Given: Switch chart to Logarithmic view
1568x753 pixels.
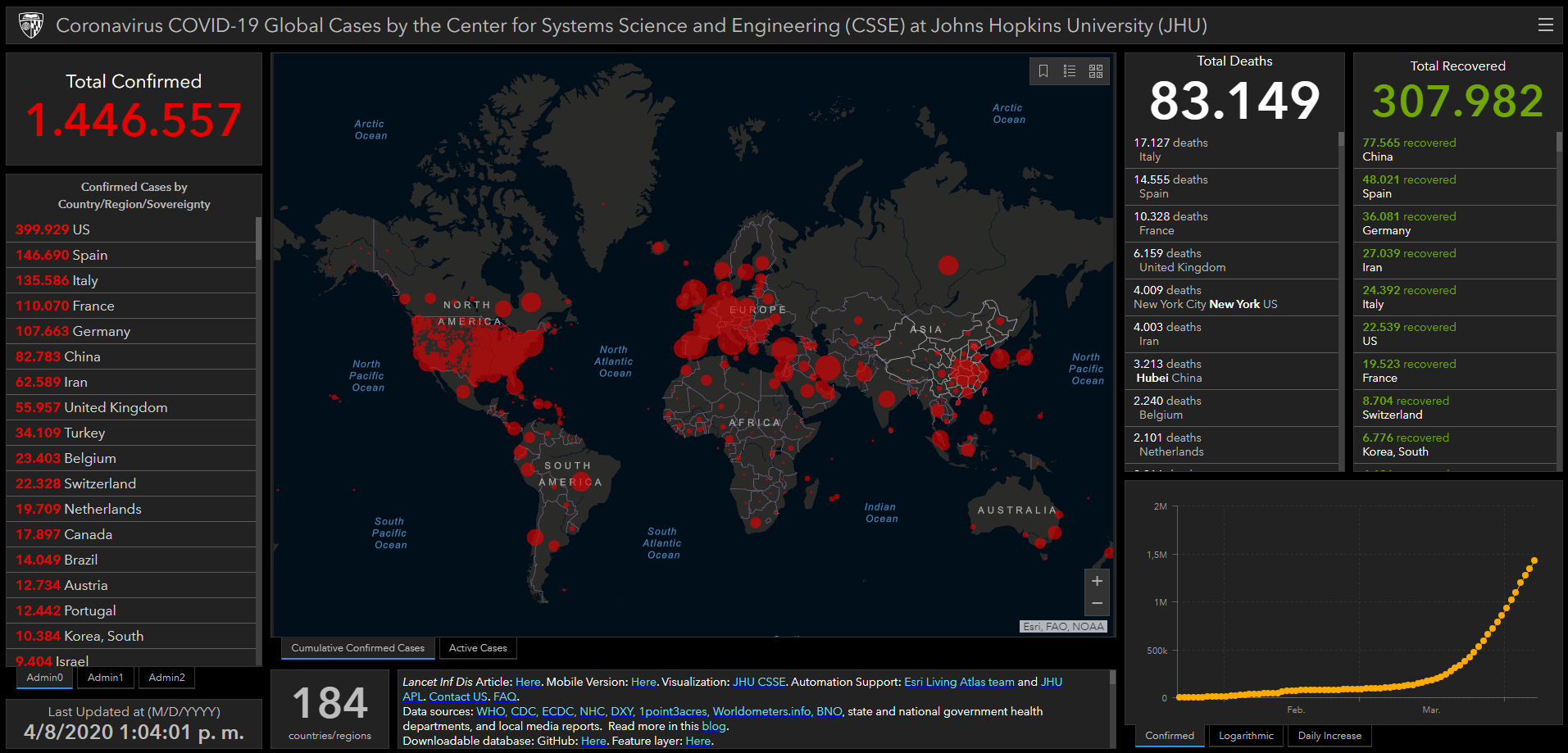Looking at the screenshot, I should [x=1246, y=736].
